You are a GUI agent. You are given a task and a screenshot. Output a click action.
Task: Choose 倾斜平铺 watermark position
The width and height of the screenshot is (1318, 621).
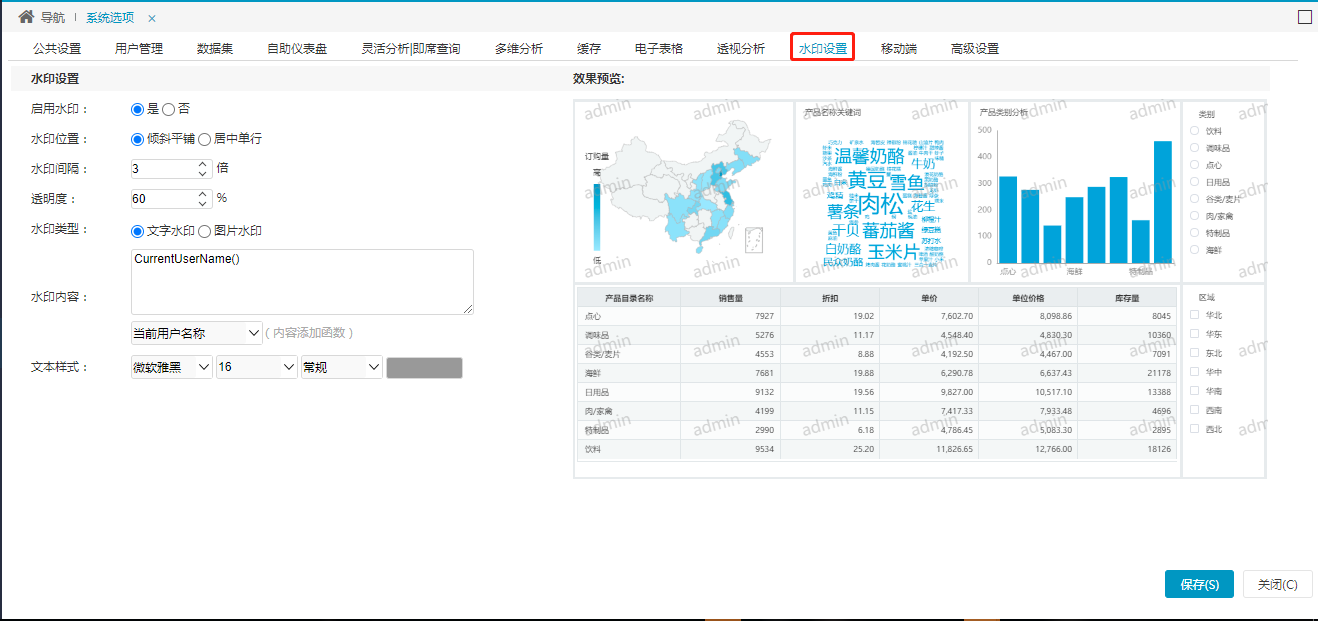[138, 139]
